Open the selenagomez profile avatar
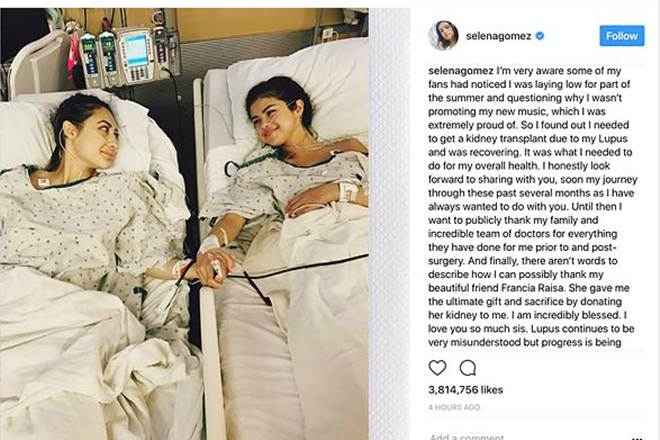The width and height of the screenshot is (660, 440). 443,35
